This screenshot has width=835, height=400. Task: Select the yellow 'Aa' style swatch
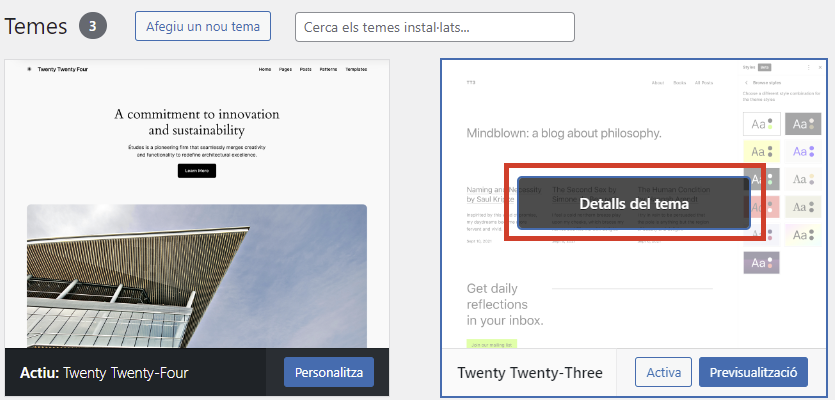point(762,152)
